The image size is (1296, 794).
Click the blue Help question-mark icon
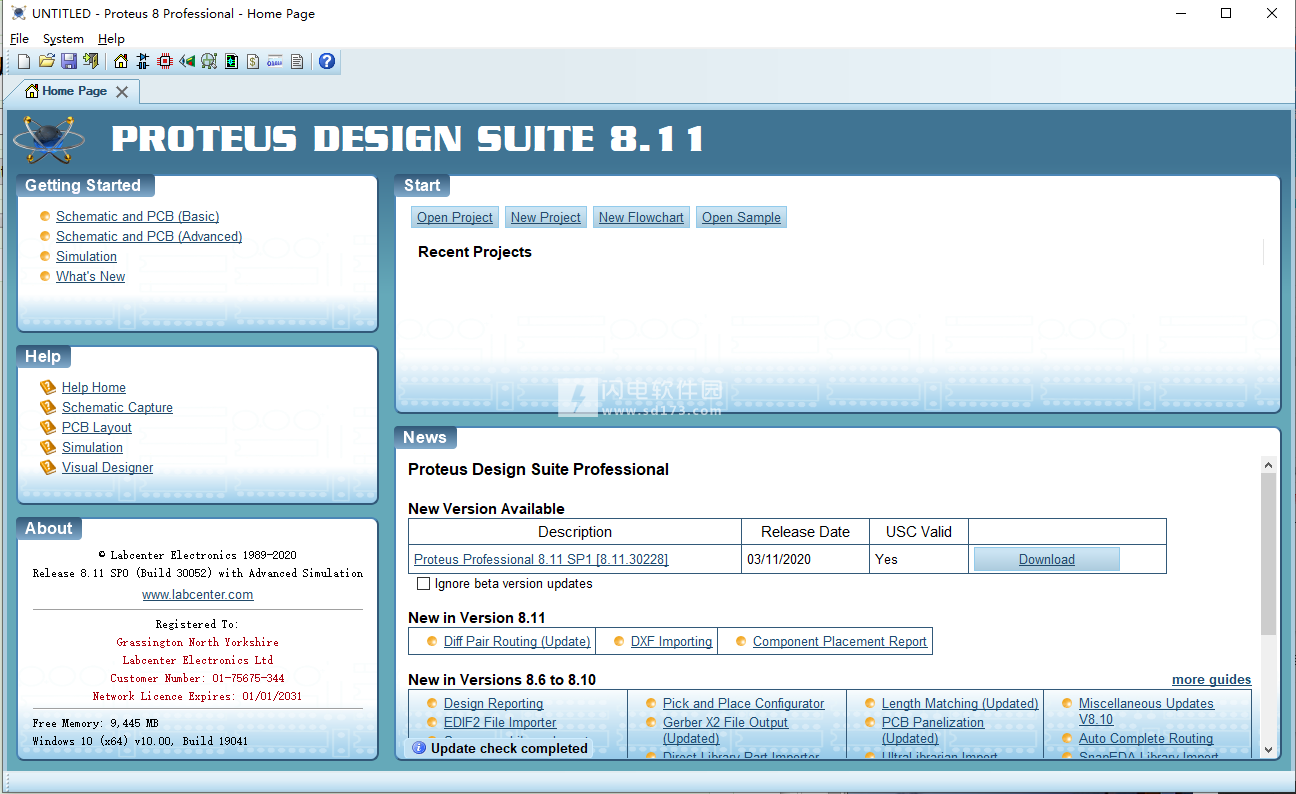pos(327,62)
